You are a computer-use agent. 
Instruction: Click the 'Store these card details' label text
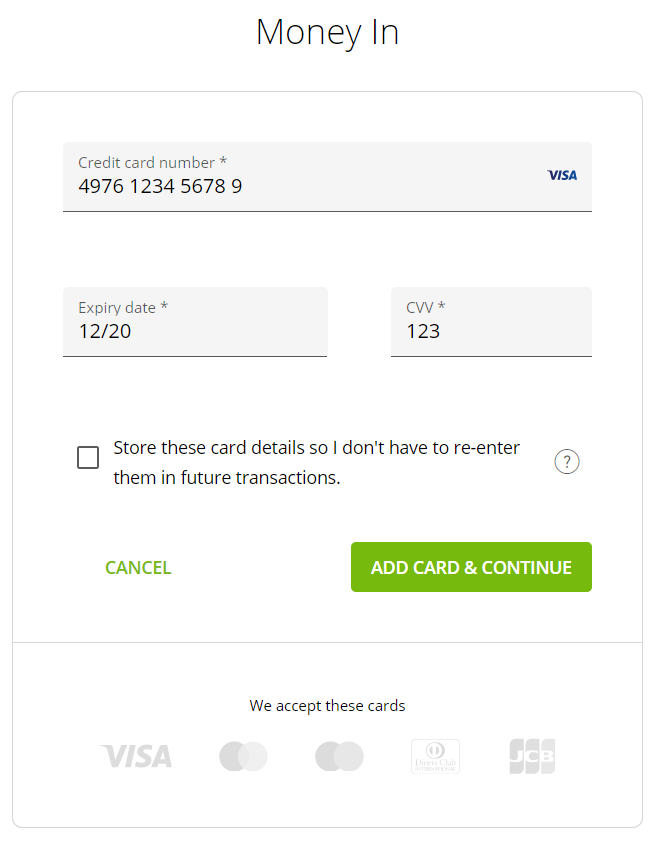[x=316, y=462]
